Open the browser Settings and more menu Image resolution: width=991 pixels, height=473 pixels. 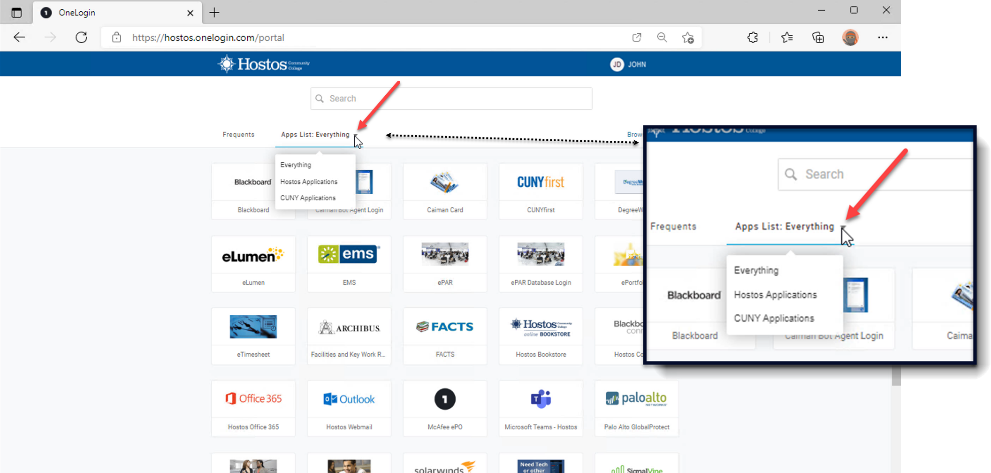883,37
